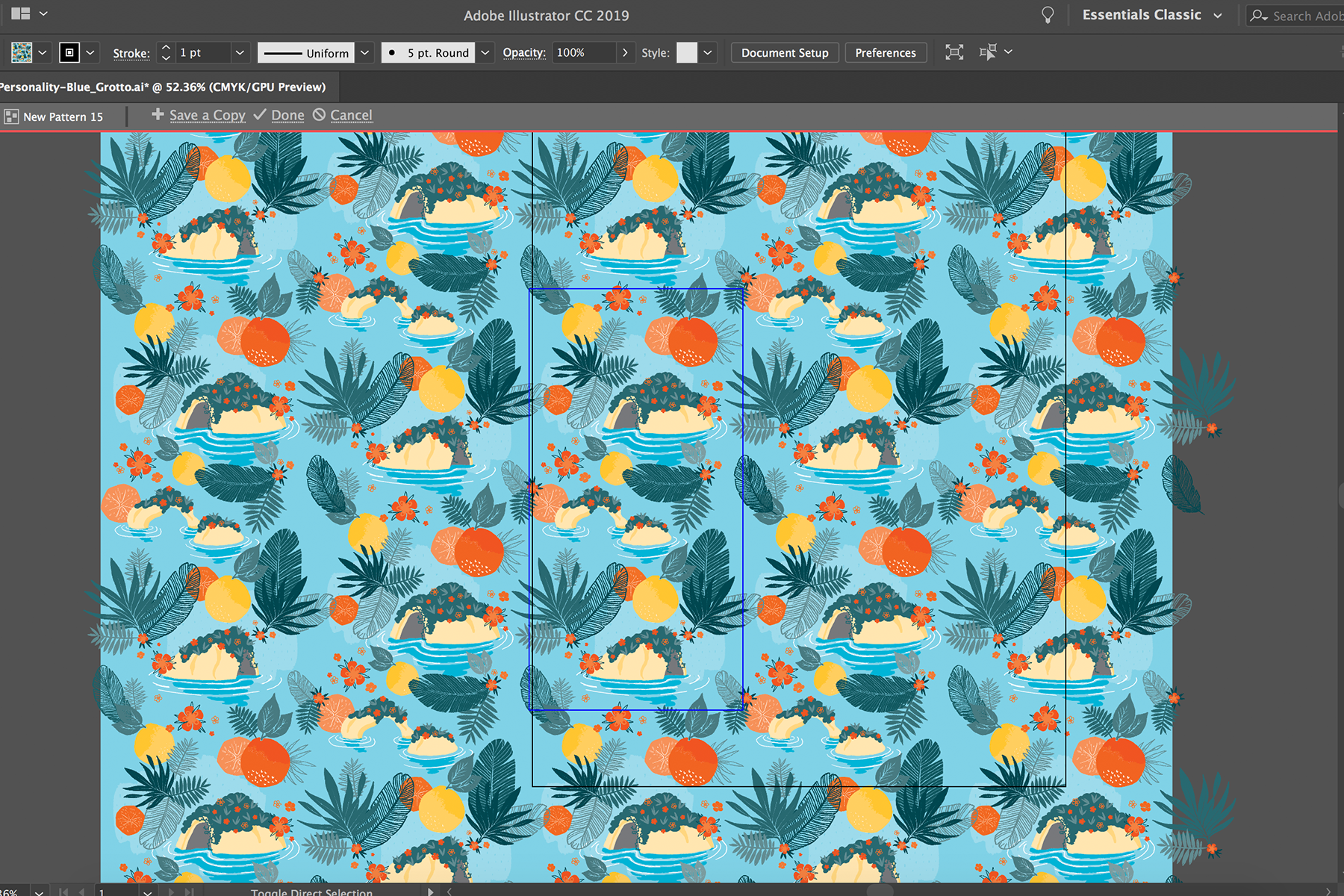
Task: Click the stroke color box icon
Action: coord(69,52)
